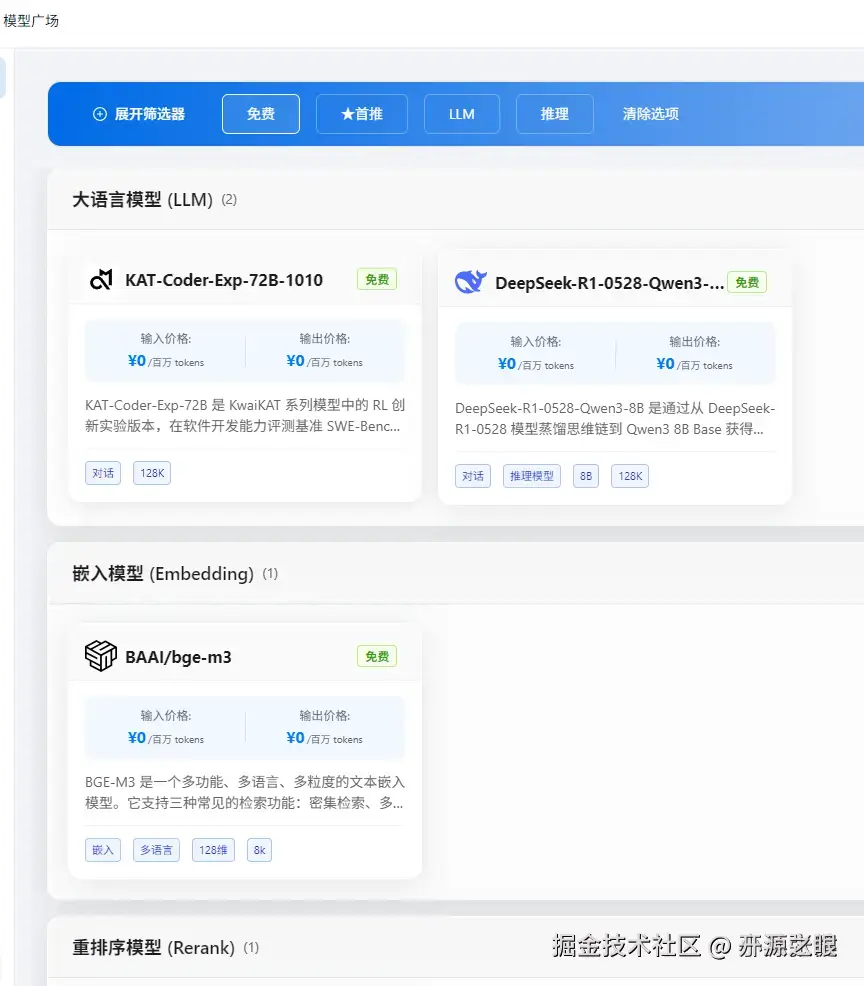
Task: Click the 免费 badge on DeepSeek card
Action: pos(747,282)
